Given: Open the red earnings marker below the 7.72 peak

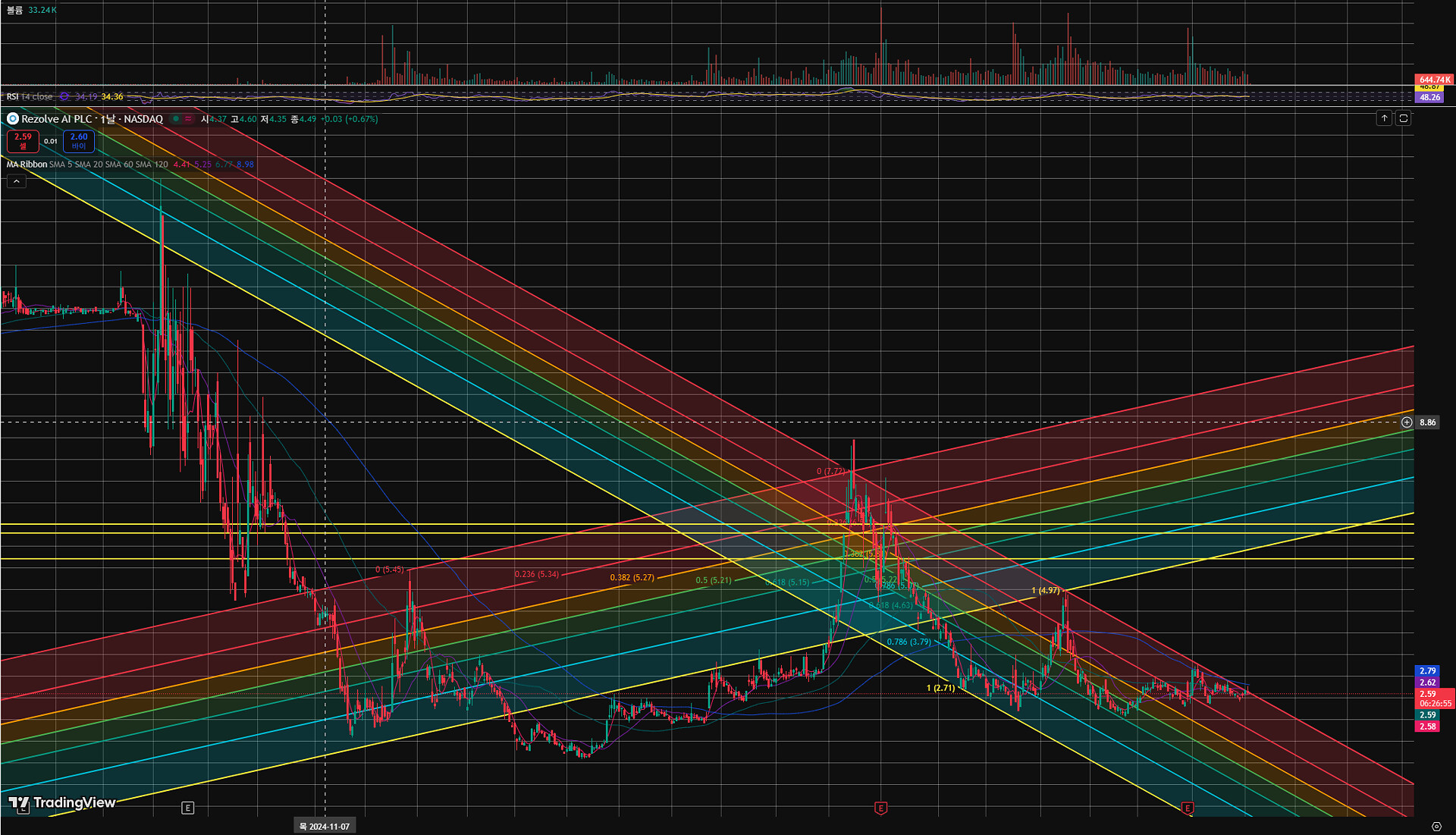Looking at the screenshot, I should 880,808.
